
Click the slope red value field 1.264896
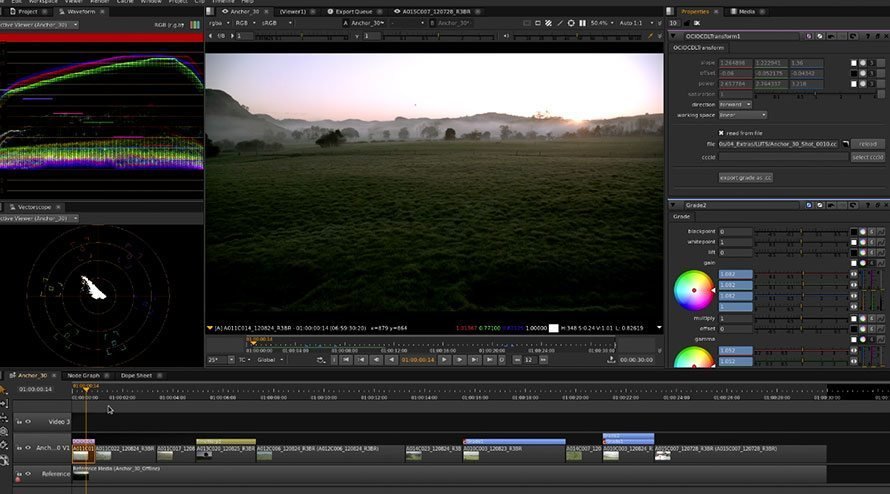click(x=736, y=63)
